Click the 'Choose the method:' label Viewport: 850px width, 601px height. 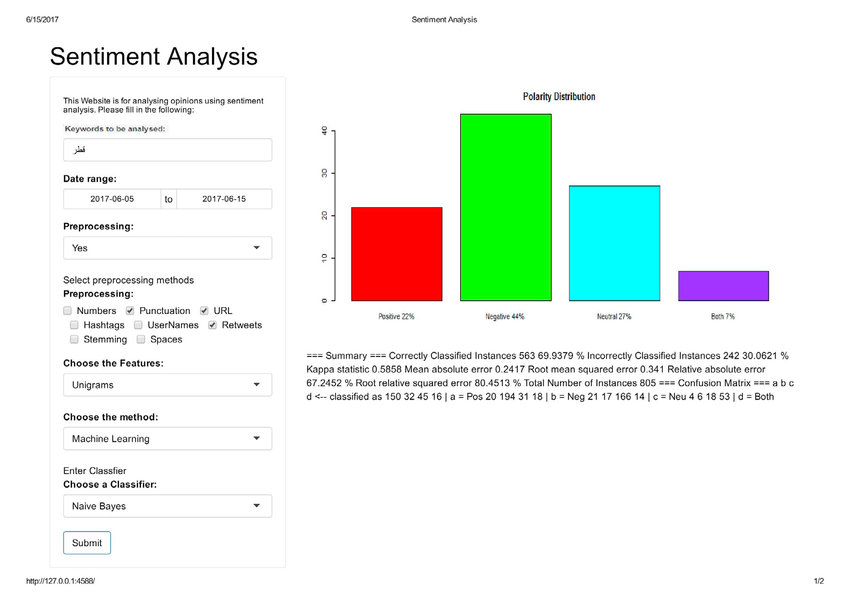[111, 417]
